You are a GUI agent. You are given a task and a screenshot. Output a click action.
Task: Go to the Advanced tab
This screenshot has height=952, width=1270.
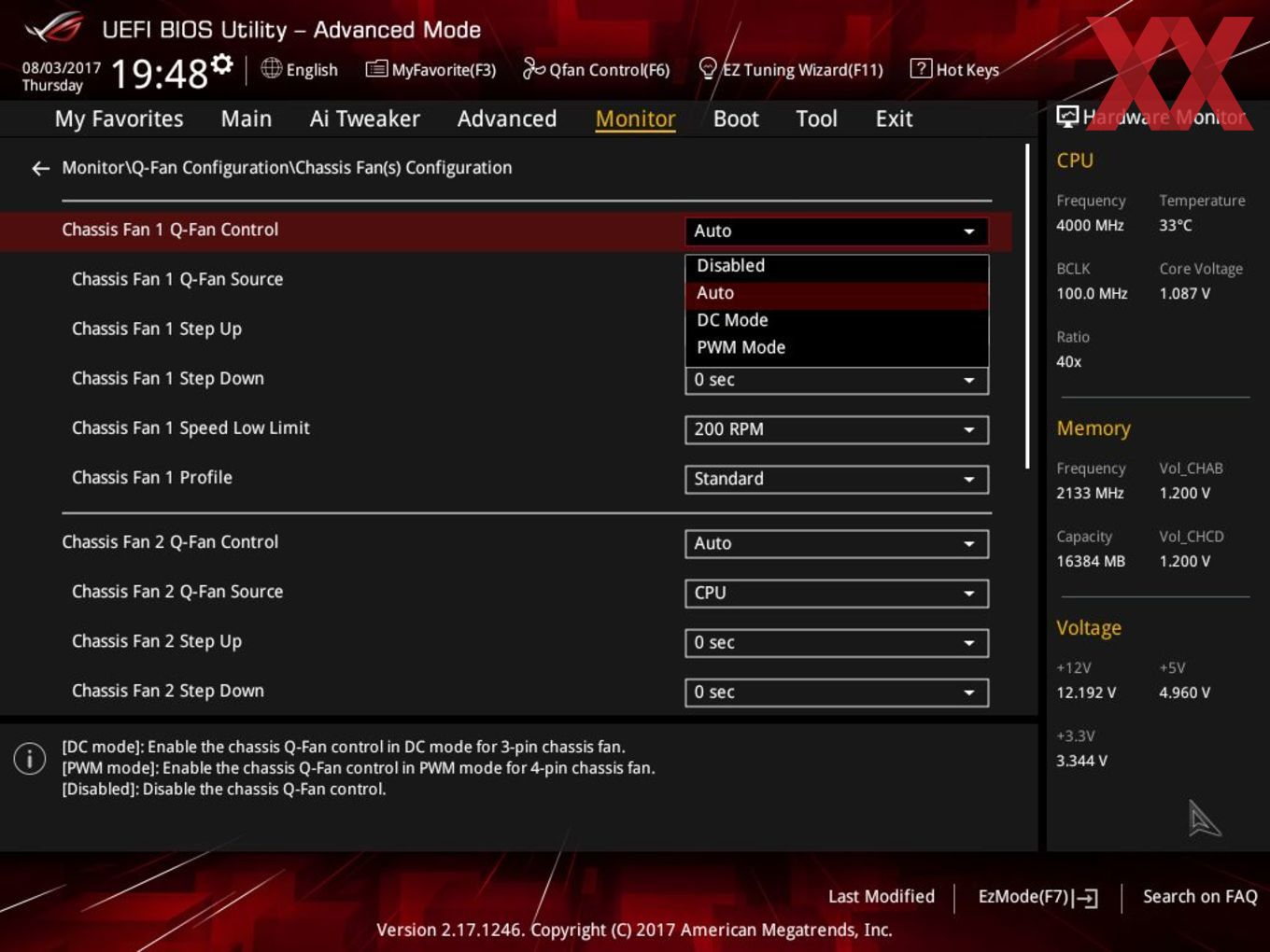507,119
